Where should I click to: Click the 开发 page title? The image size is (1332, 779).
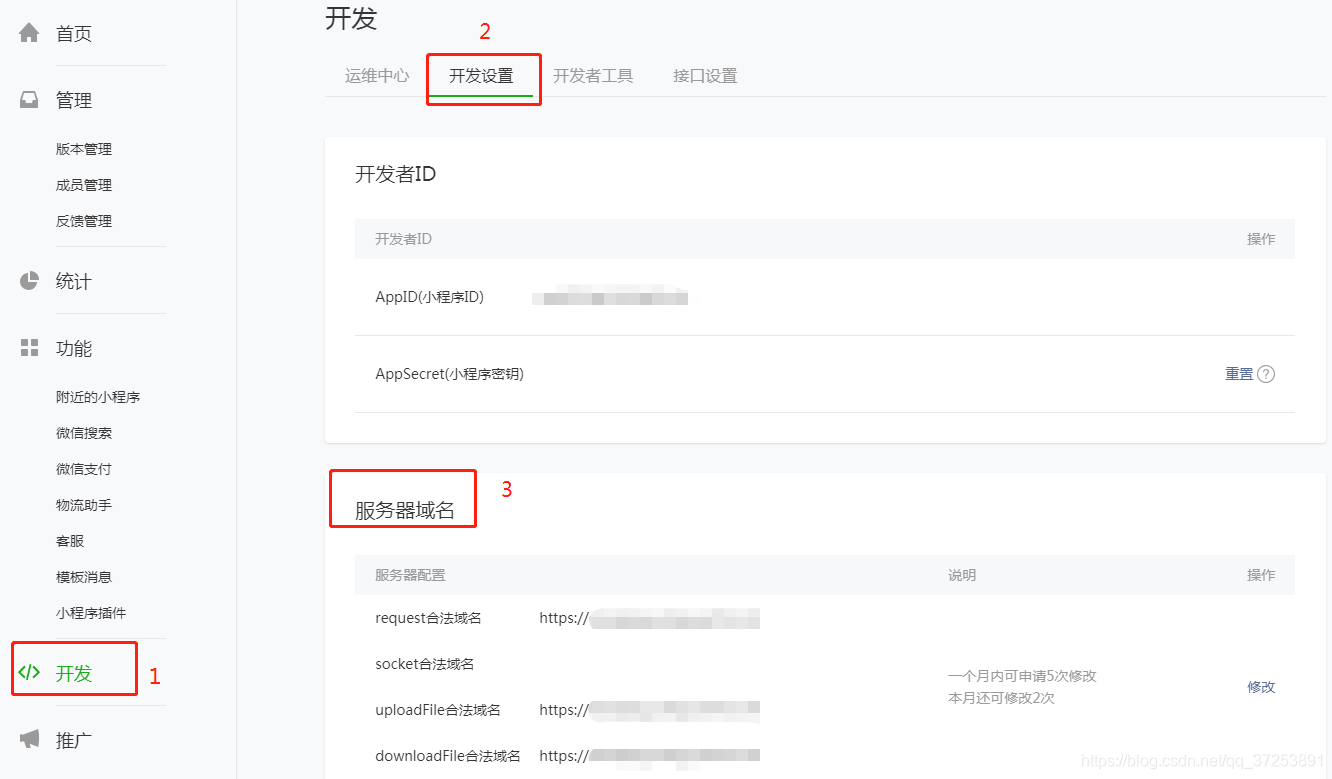[351, 18]
